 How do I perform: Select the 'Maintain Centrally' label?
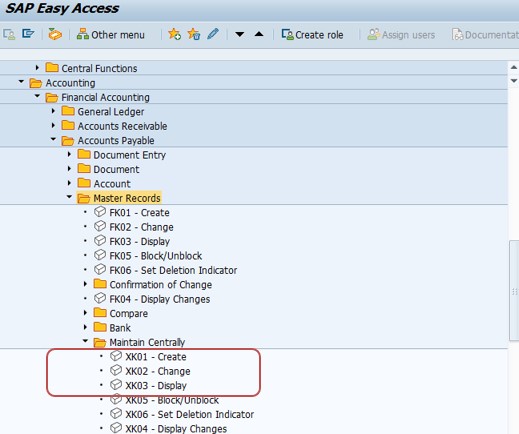[x=147, y=342]
